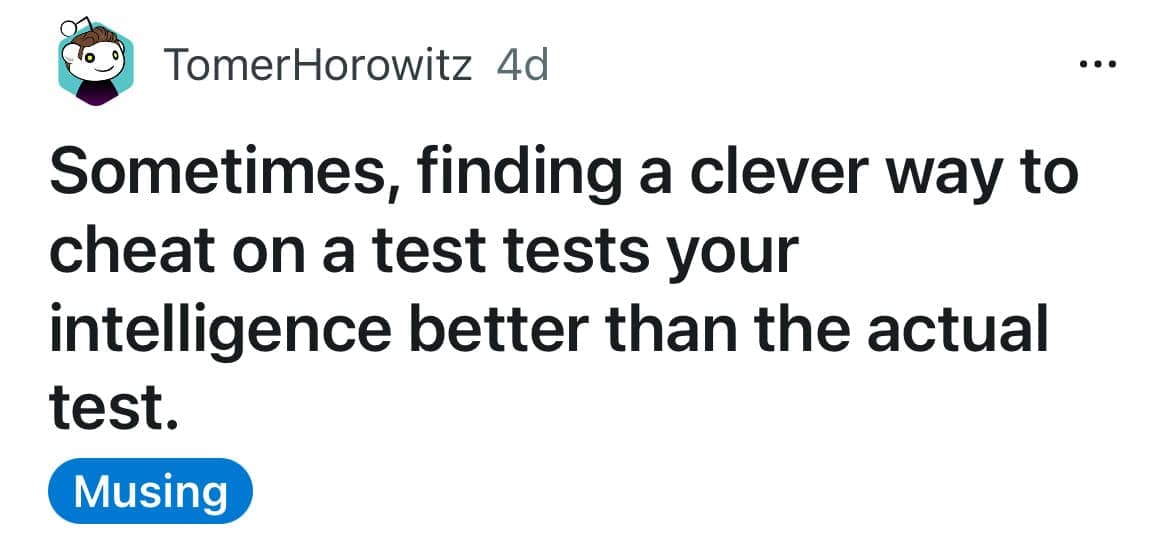Click the 4d post timestamp

[x=522, y=66]
